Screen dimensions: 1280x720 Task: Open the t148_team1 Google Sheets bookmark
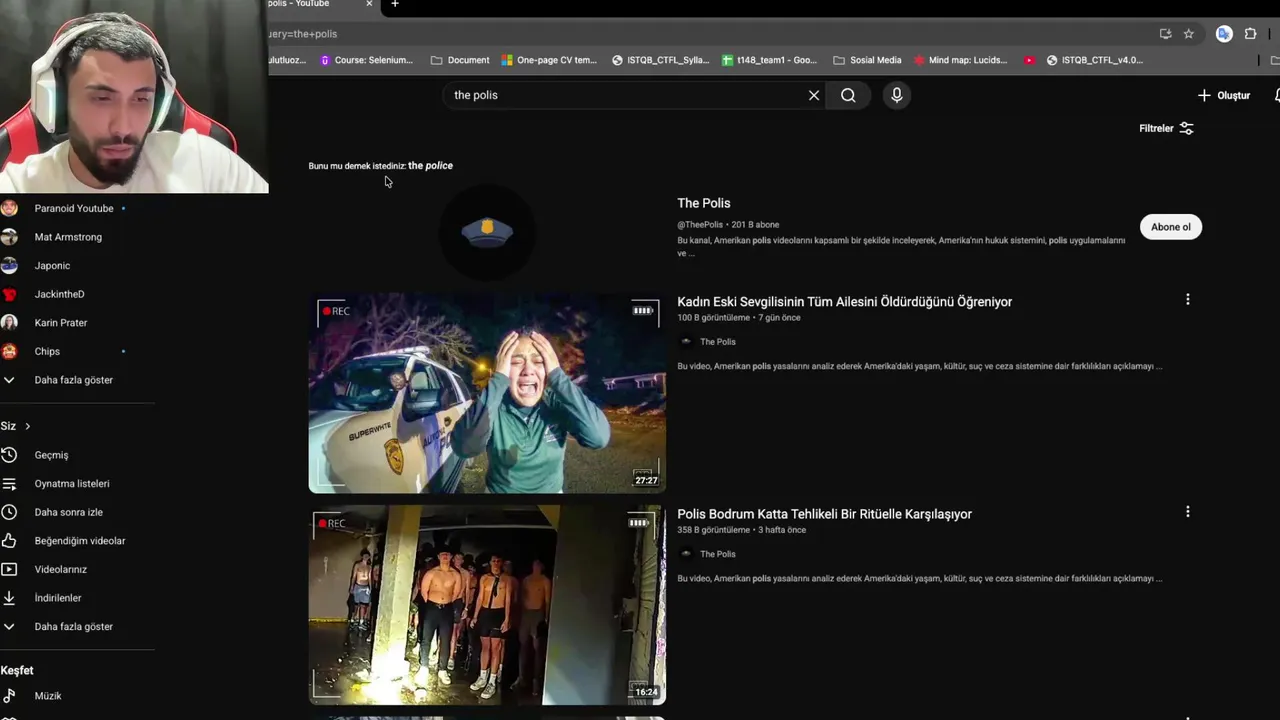tap(770, 60)
